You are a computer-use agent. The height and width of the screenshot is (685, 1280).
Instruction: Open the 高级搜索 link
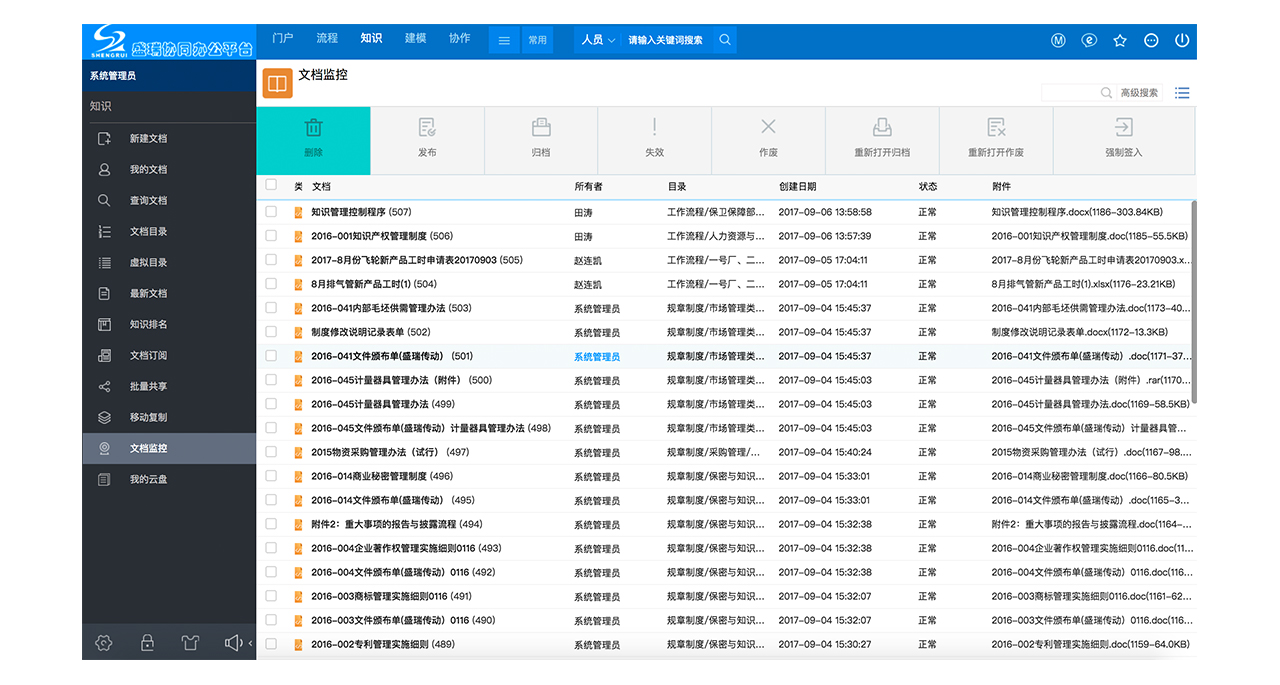click(1139, 93)
